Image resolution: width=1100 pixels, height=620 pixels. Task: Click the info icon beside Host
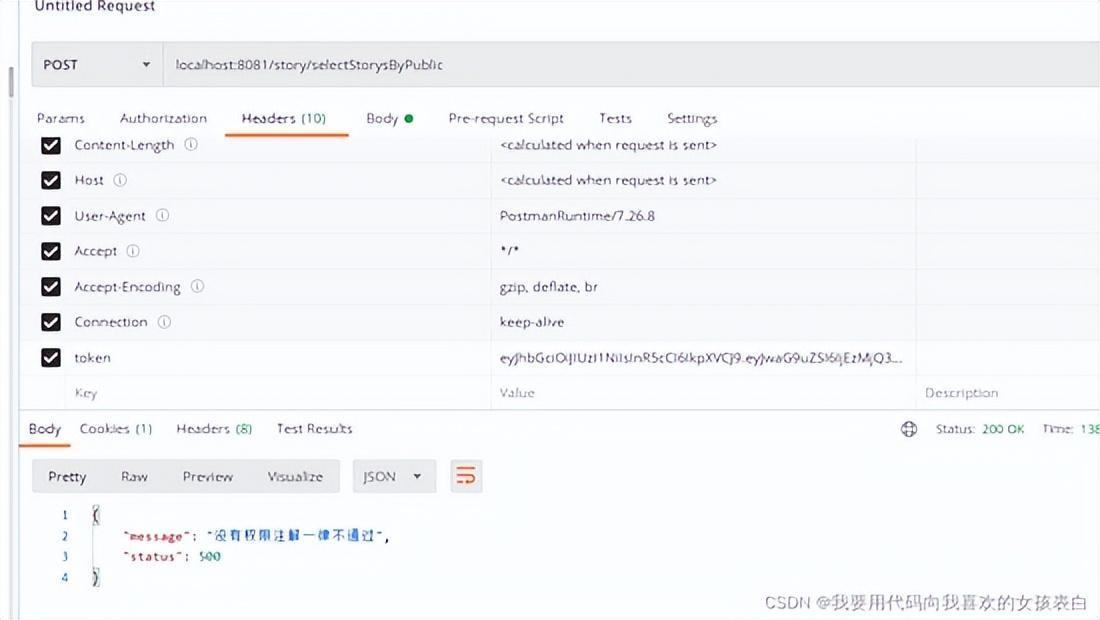(x=120, y=180)
